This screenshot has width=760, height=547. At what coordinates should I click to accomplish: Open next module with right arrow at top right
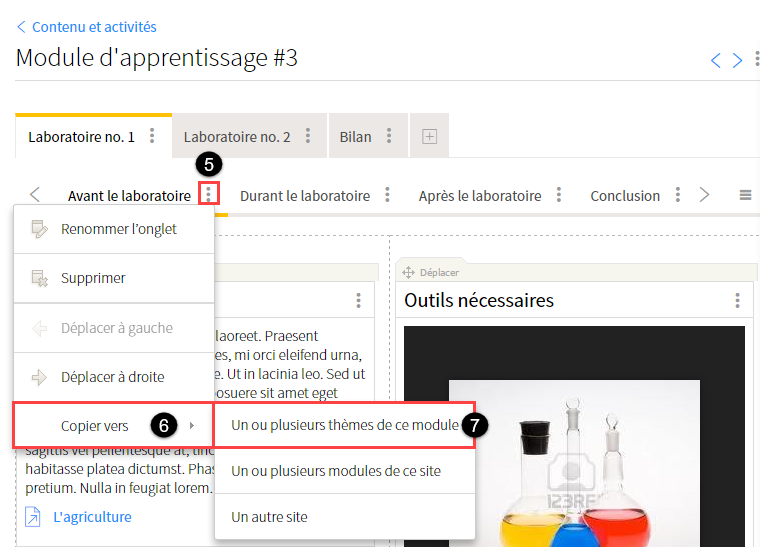coord(737,61)
